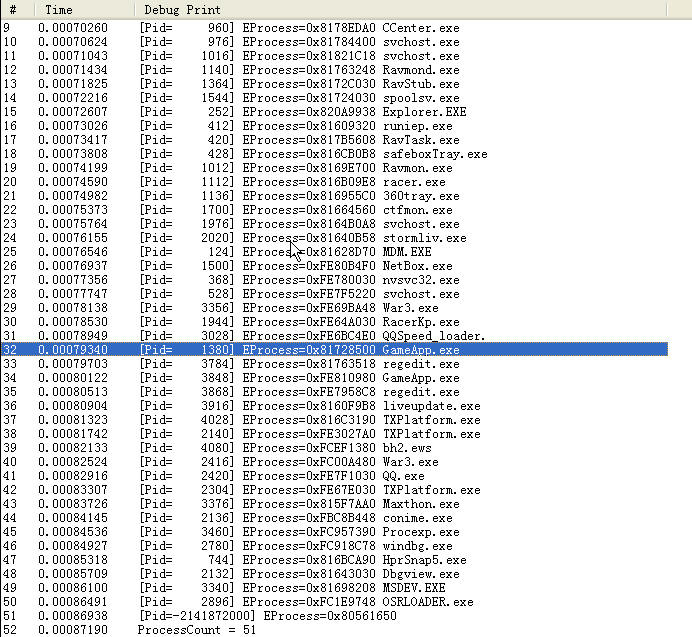692x637 pixels.
Task: Select the bh2.ews row
Action: pos(335,448)
